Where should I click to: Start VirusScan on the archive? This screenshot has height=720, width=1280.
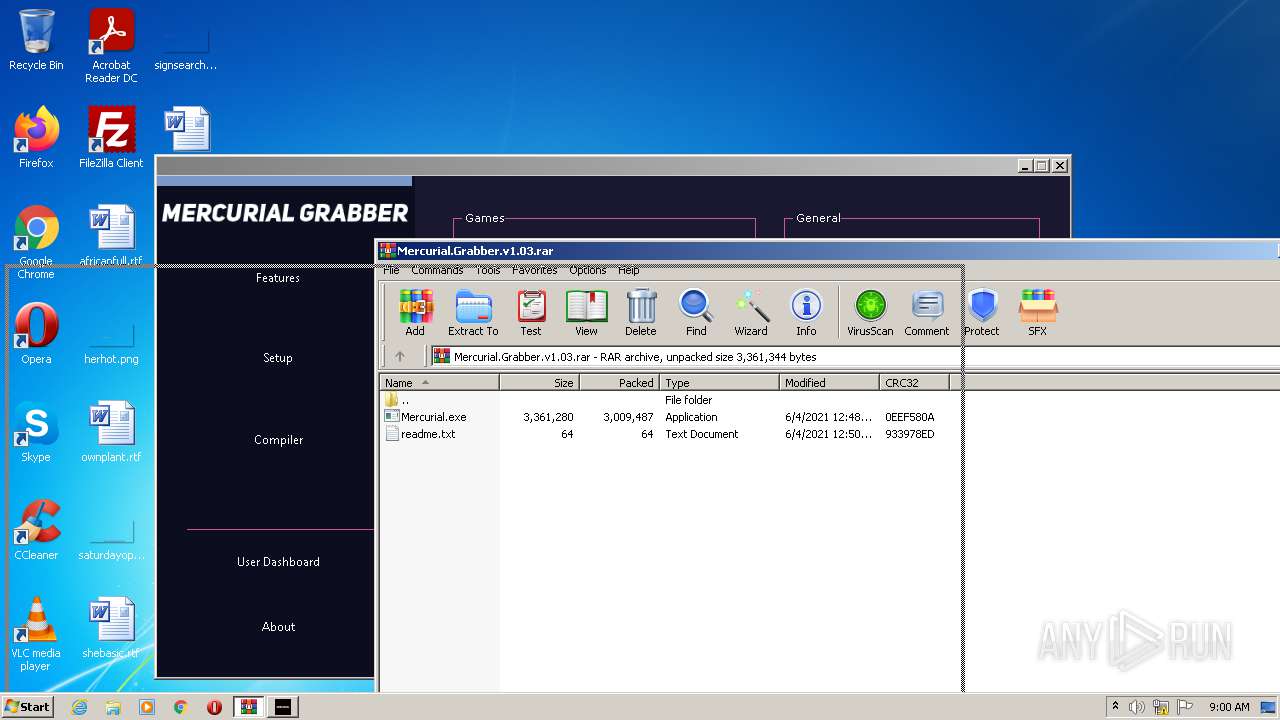[x=870, y=313]
